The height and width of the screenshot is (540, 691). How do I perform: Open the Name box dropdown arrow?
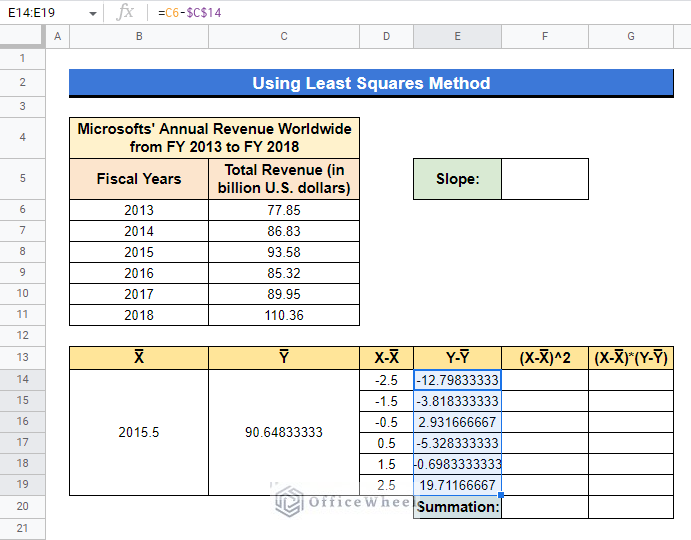pos(93,13)
